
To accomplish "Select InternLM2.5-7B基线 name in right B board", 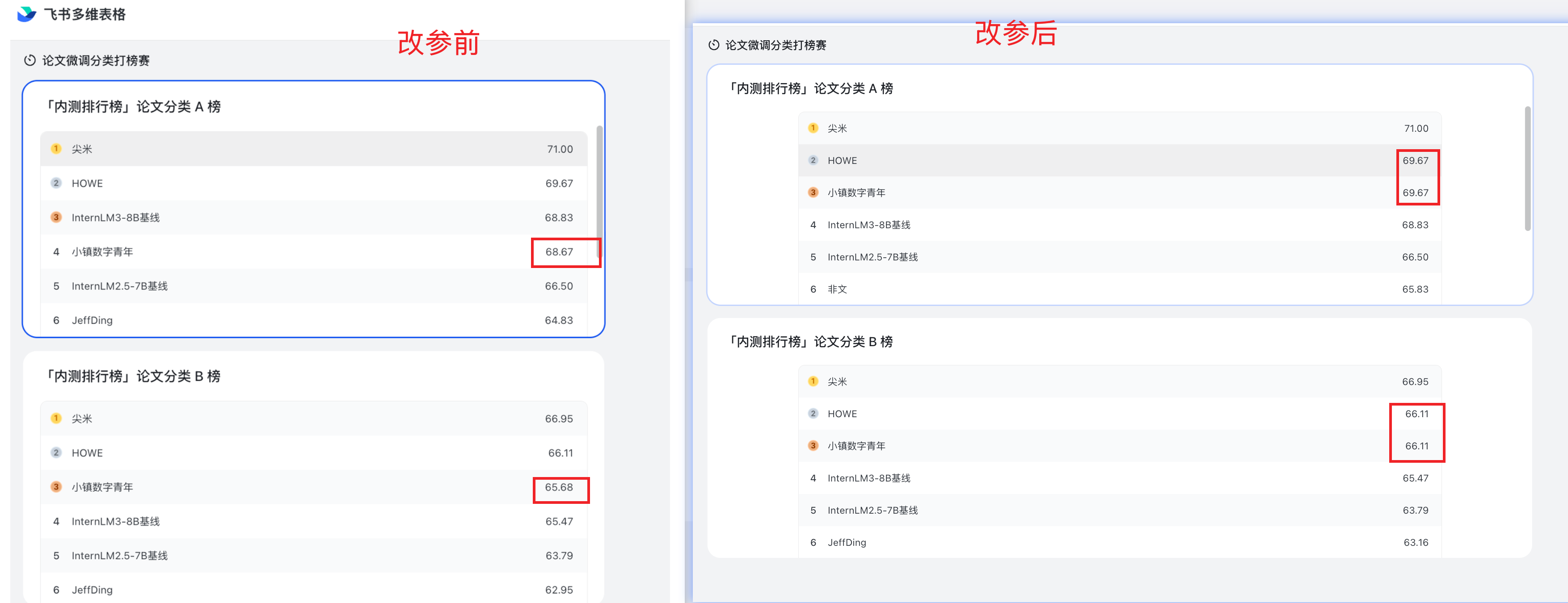I will [x=872, y=511].
